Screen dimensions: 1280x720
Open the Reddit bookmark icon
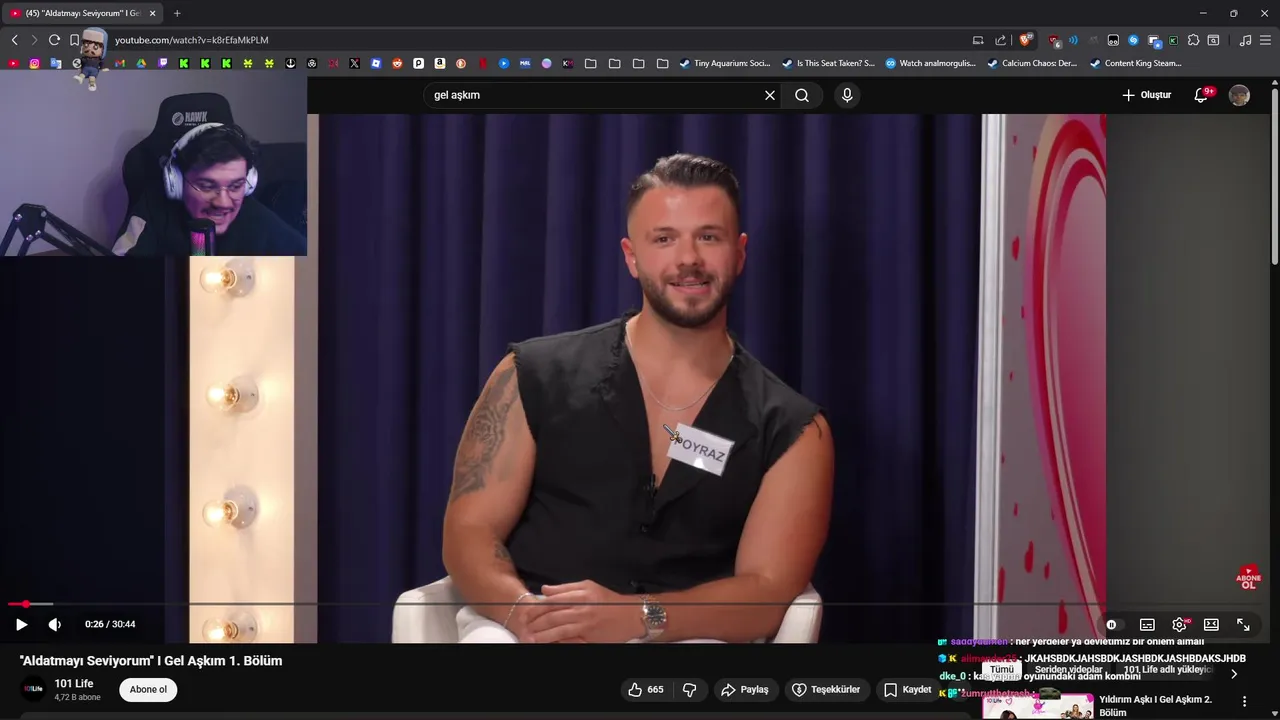(397, 63)
